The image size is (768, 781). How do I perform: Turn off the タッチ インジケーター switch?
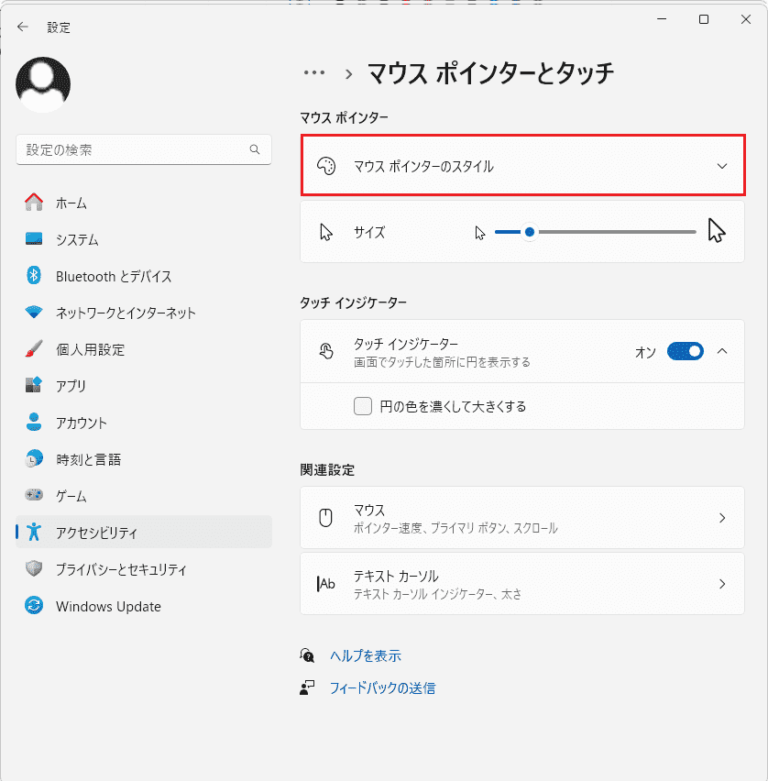pyautogui.click(x=685, y=351)
